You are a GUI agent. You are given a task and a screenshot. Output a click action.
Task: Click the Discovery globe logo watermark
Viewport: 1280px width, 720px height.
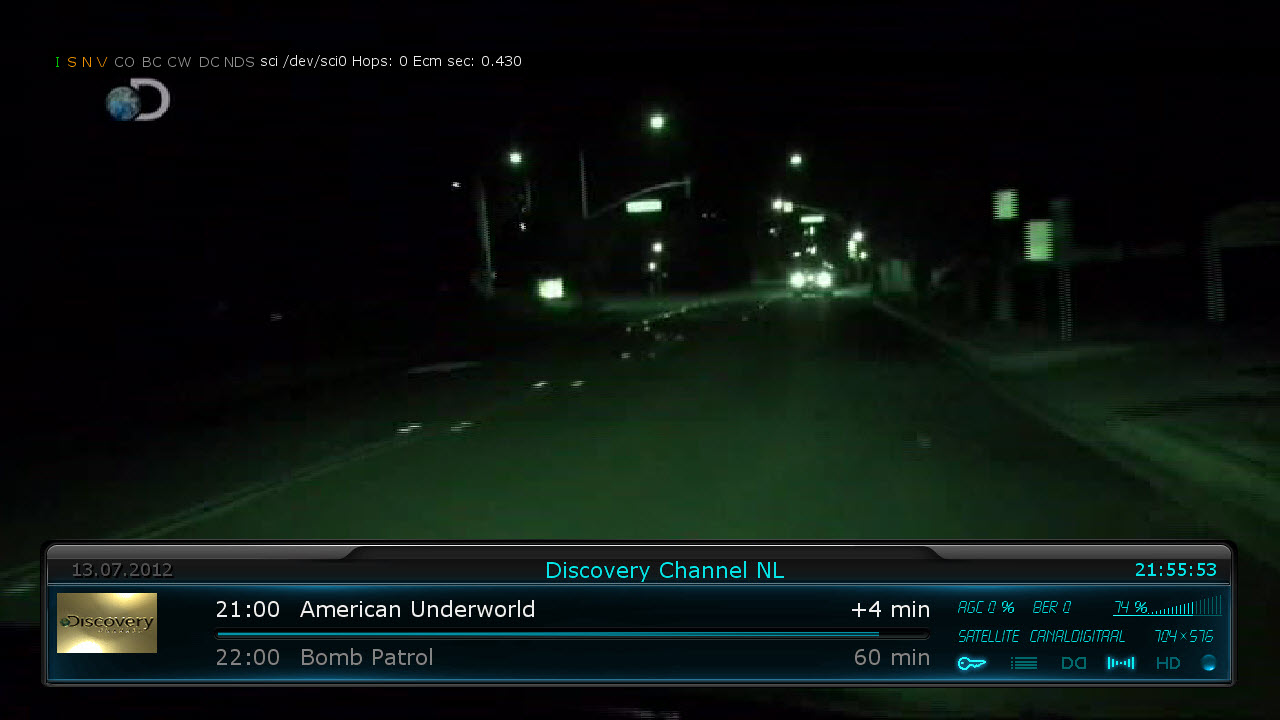click(x=138, y=101)
